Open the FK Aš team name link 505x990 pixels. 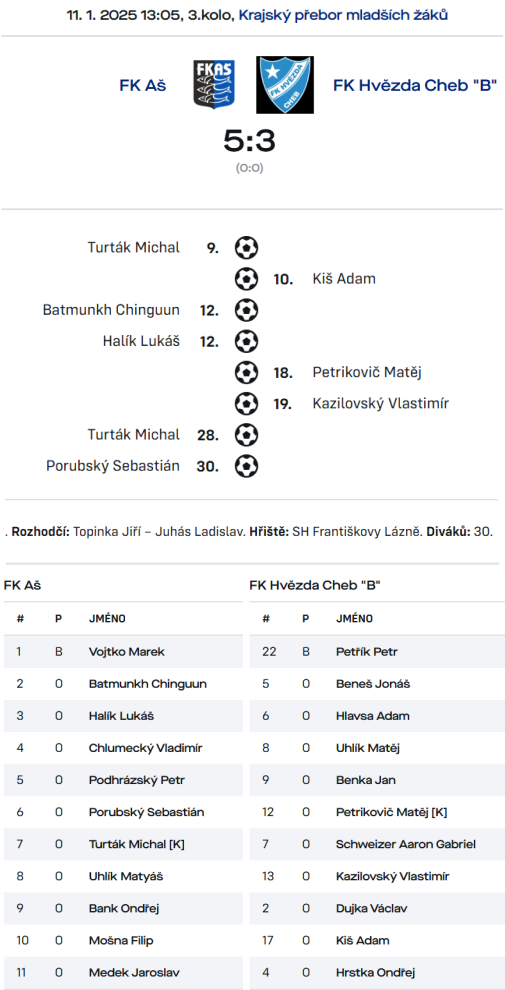pyautogui.click(x=143, y=85)
